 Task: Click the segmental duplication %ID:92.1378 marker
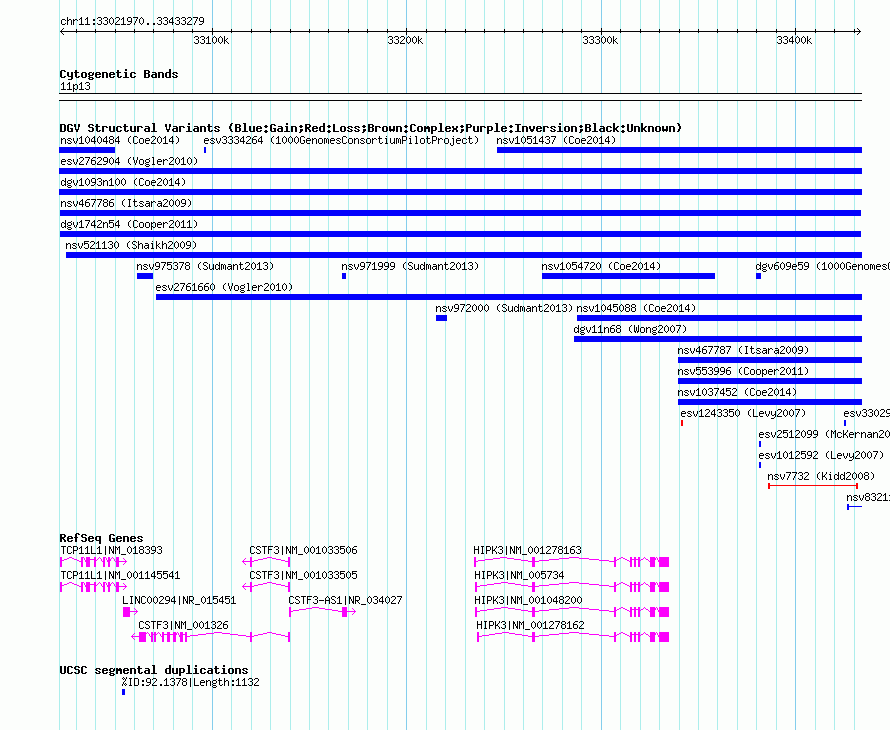pyautogui.click(x=123, y=692)
